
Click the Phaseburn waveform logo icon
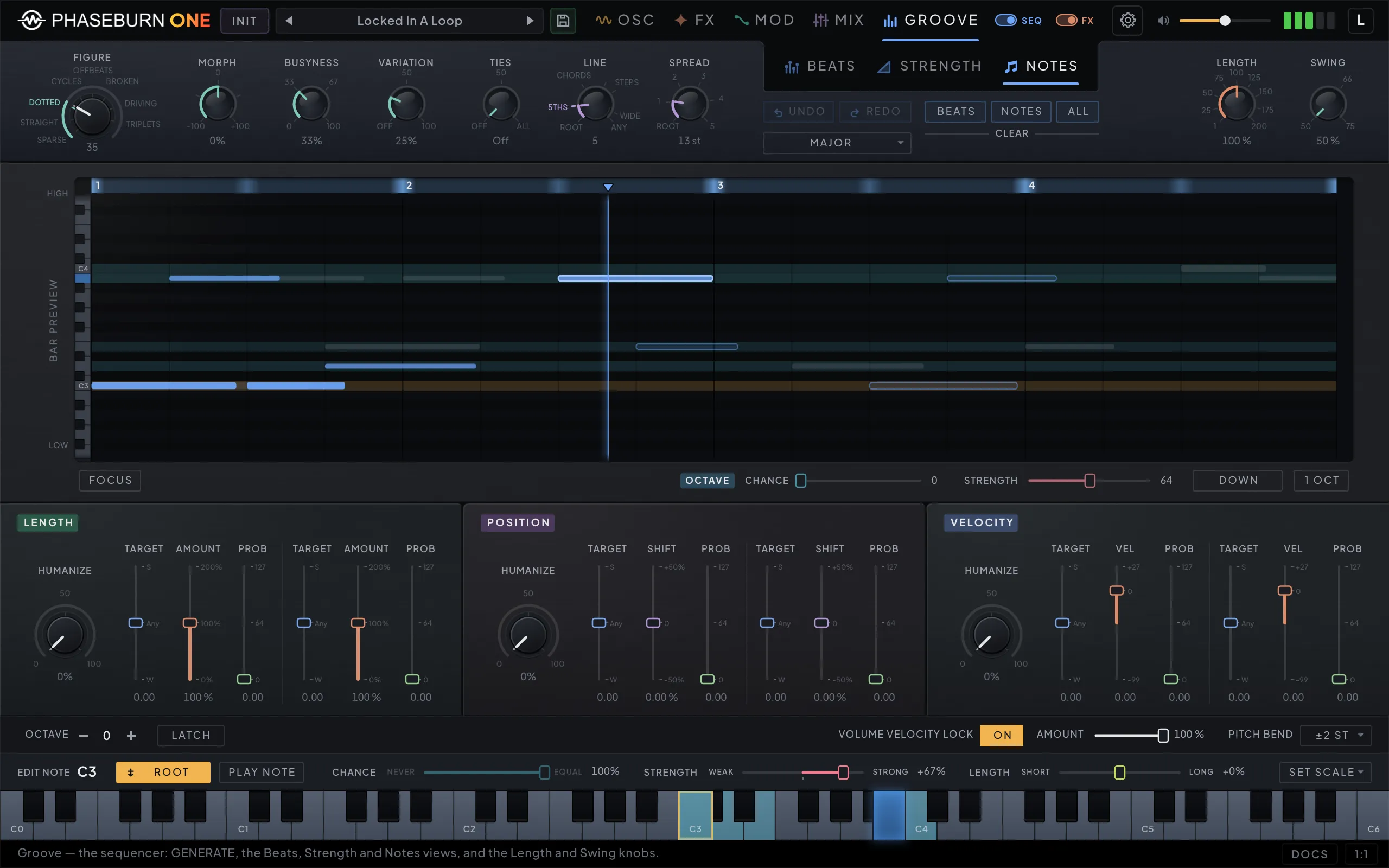tap(31, 21)
